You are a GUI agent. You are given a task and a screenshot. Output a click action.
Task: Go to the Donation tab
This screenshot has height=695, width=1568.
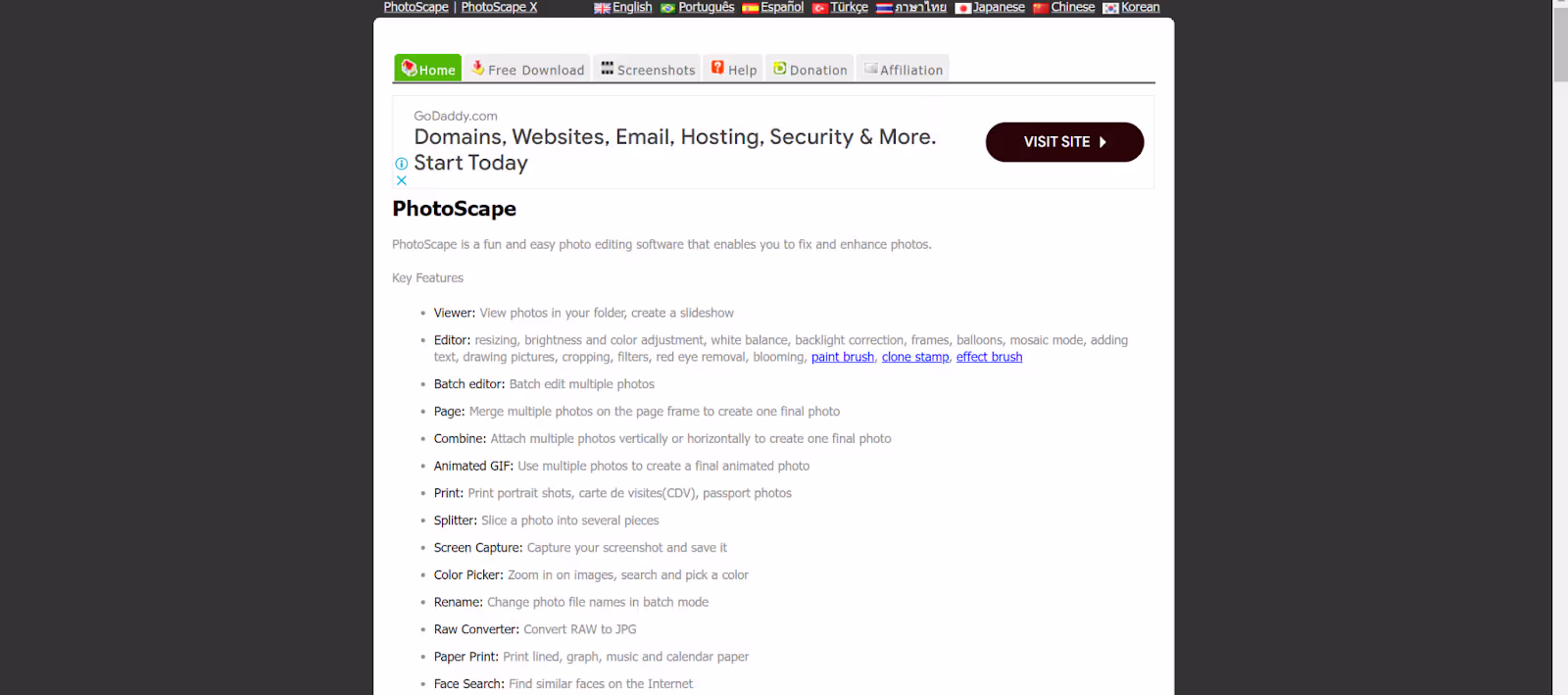809,69
